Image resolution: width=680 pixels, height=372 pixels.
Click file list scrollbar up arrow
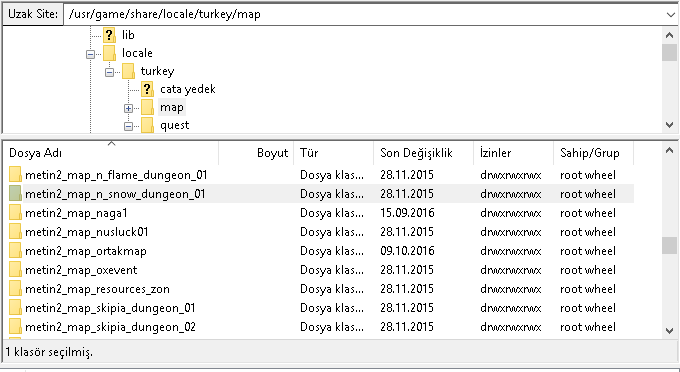670,150
